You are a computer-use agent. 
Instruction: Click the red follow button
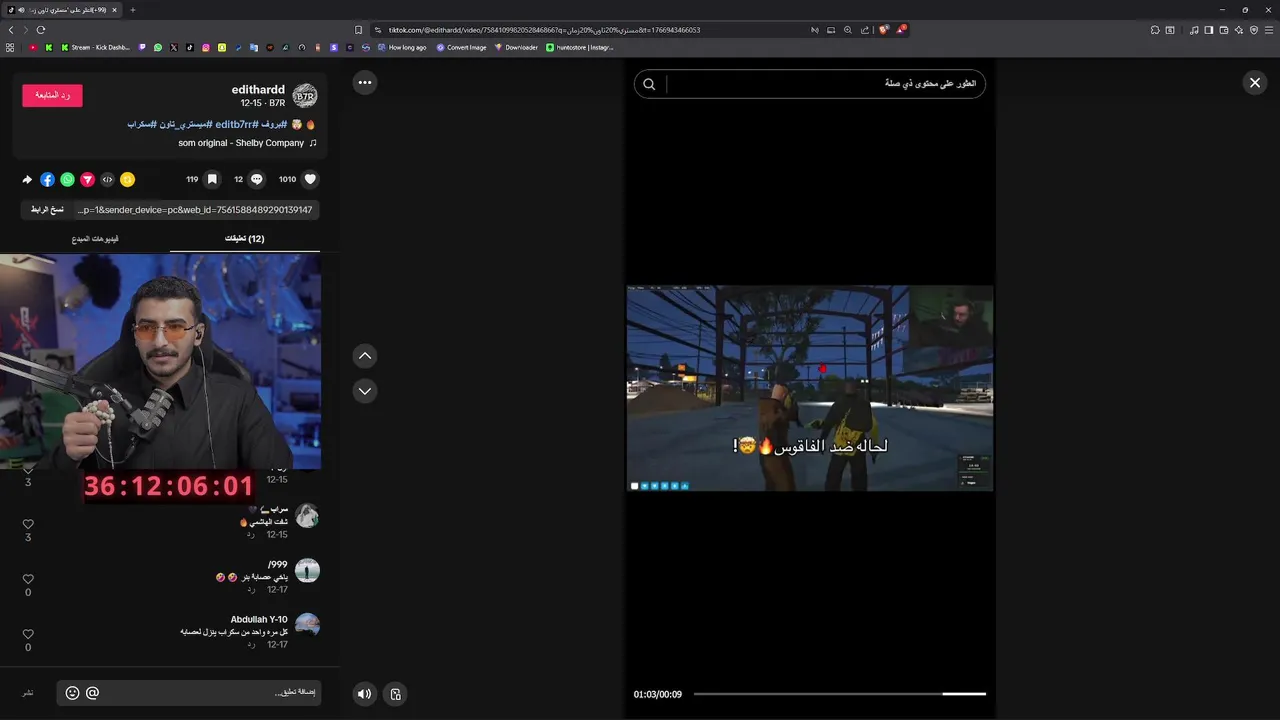[x=52, y=95]
